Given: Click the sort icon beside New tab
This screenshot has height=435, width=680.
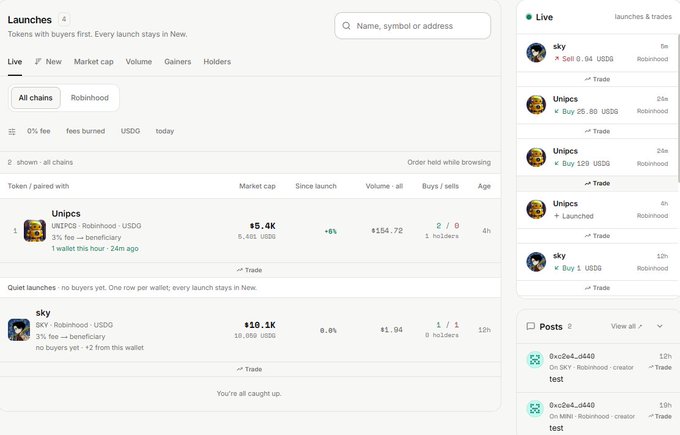Looking at the screenshot, I should click(38, 62).
